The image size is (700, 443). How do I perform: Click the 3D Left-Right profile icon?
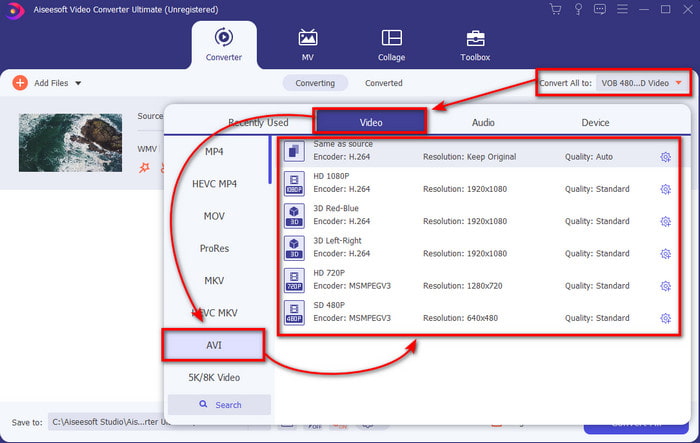[x=294, y=248]
